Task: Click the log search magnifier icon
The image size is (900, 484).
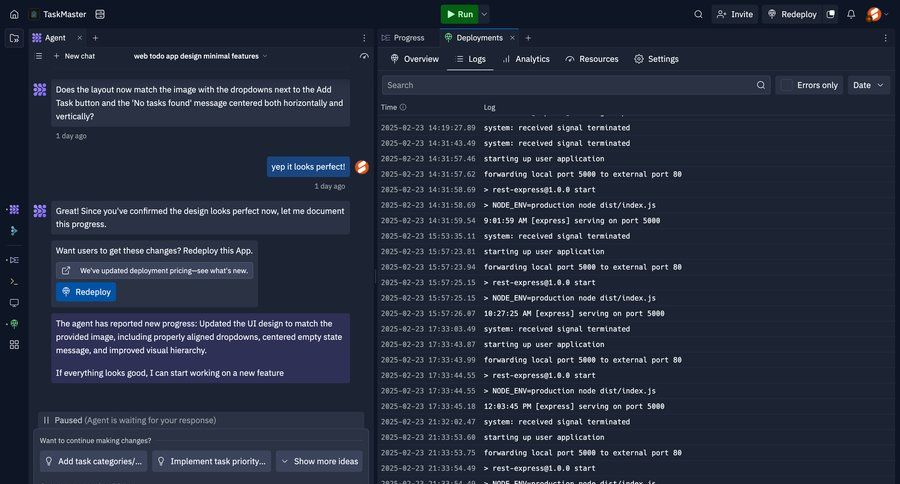Action: pos(761,85)
